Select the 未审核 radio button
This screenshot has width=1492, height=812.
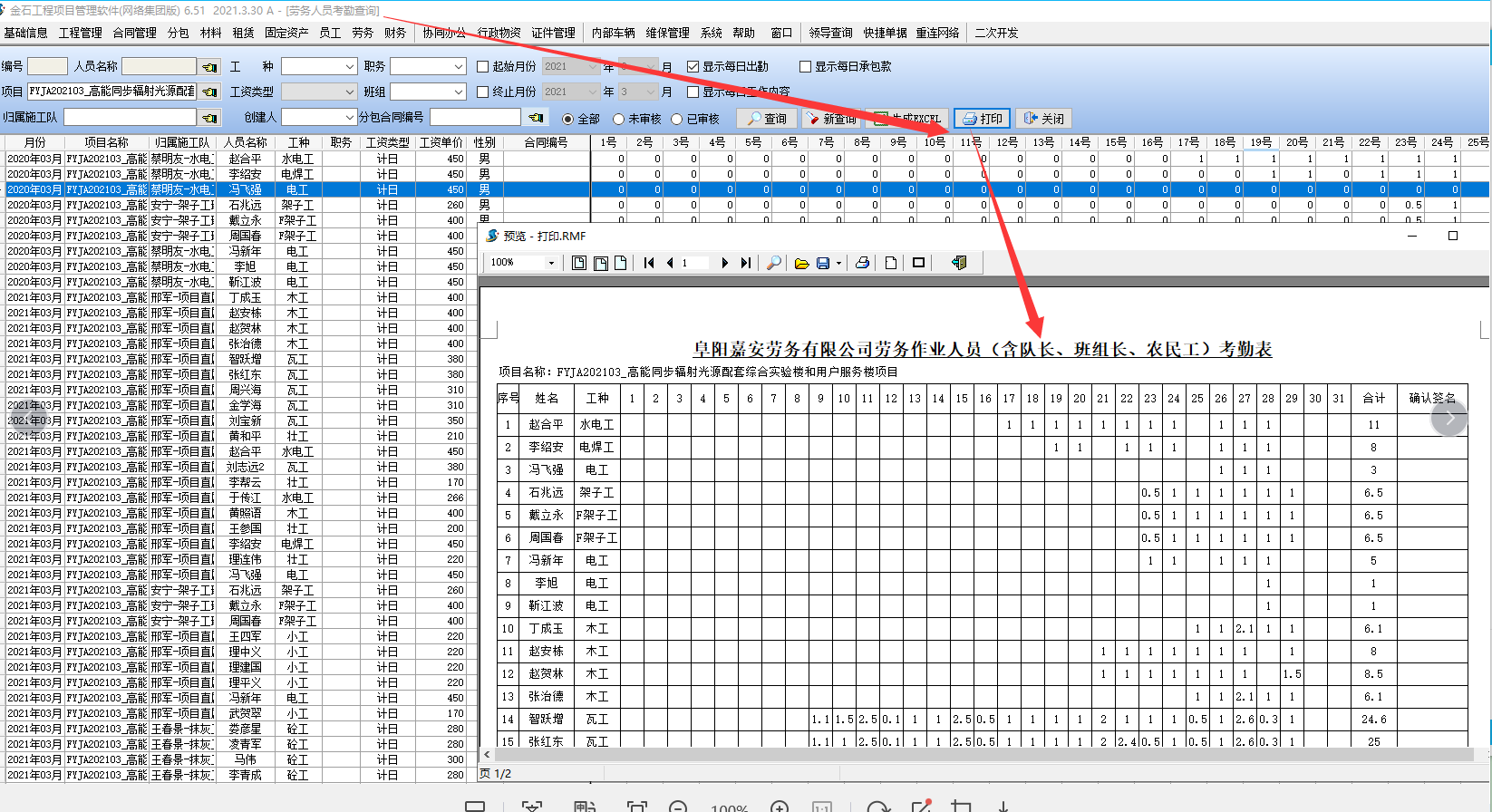(x=619, y=119)
